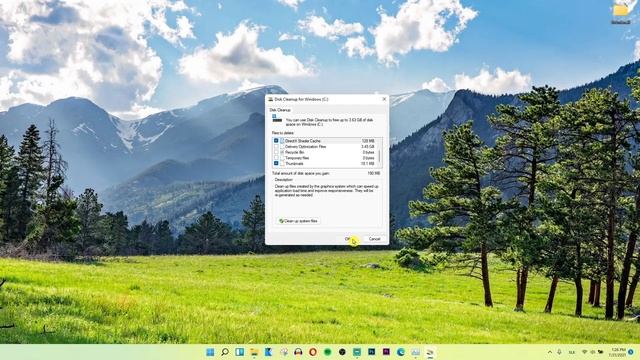Open the black circle app on taskbar
The width and height of the screenshot is (640, 360).
click(342, 352)
